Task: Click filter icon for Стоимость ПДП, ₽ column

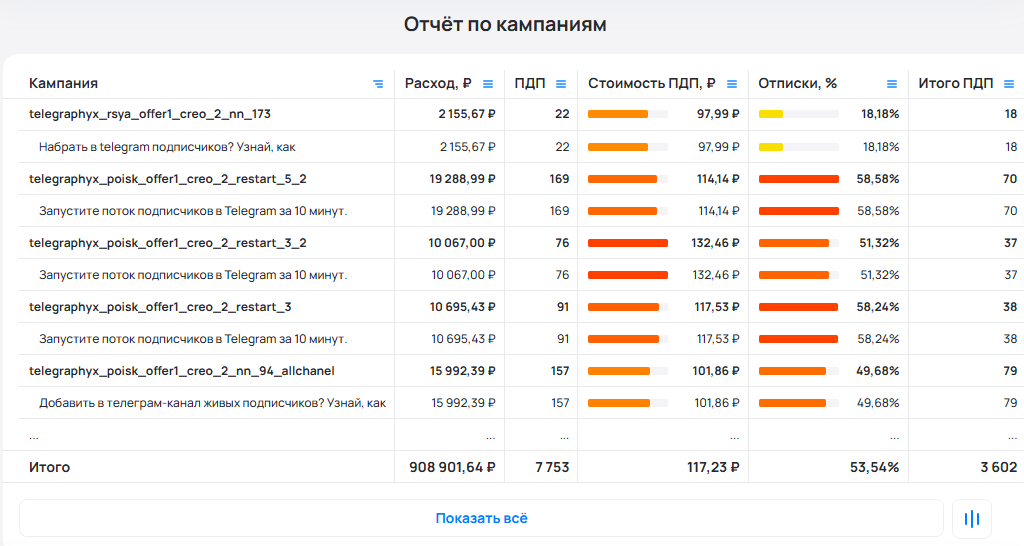Action: click(x=732, y=84)
